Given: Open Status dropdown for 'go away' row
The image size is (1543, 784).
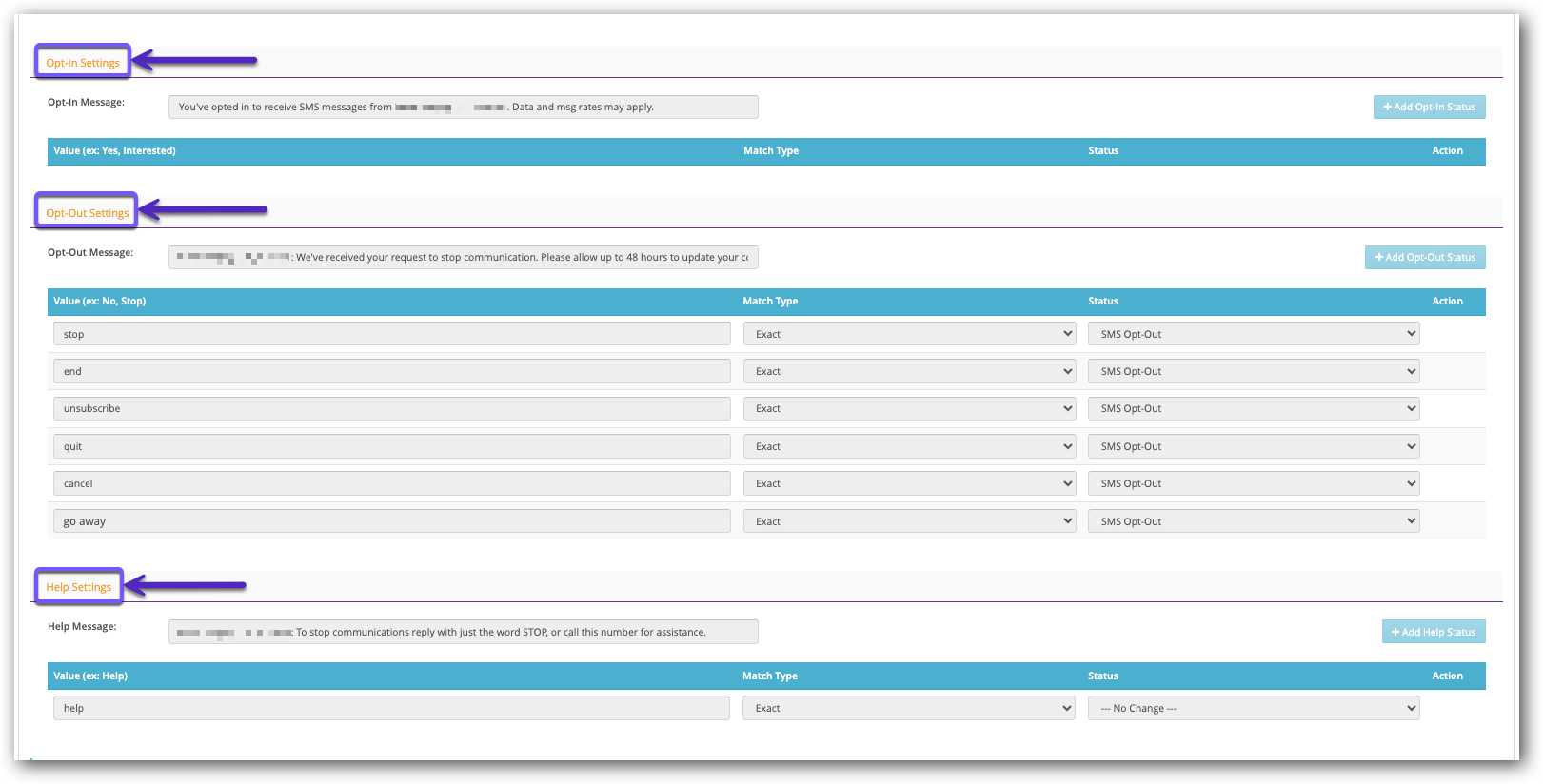Looking at the screenshot, I should point(1254,521).
